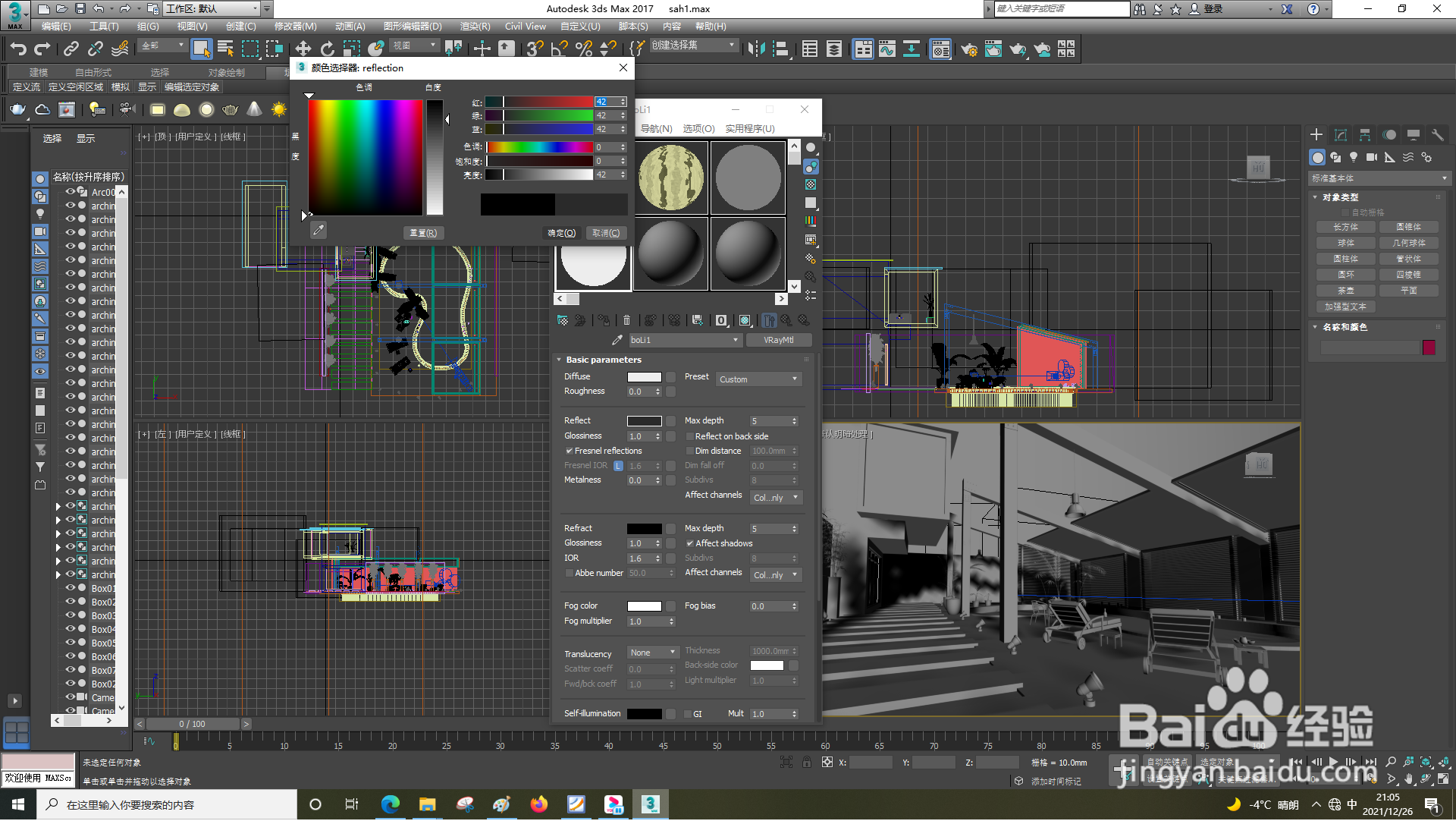
Task: Click the 长方体 Box creation button
Action: tap(1346, 228)
